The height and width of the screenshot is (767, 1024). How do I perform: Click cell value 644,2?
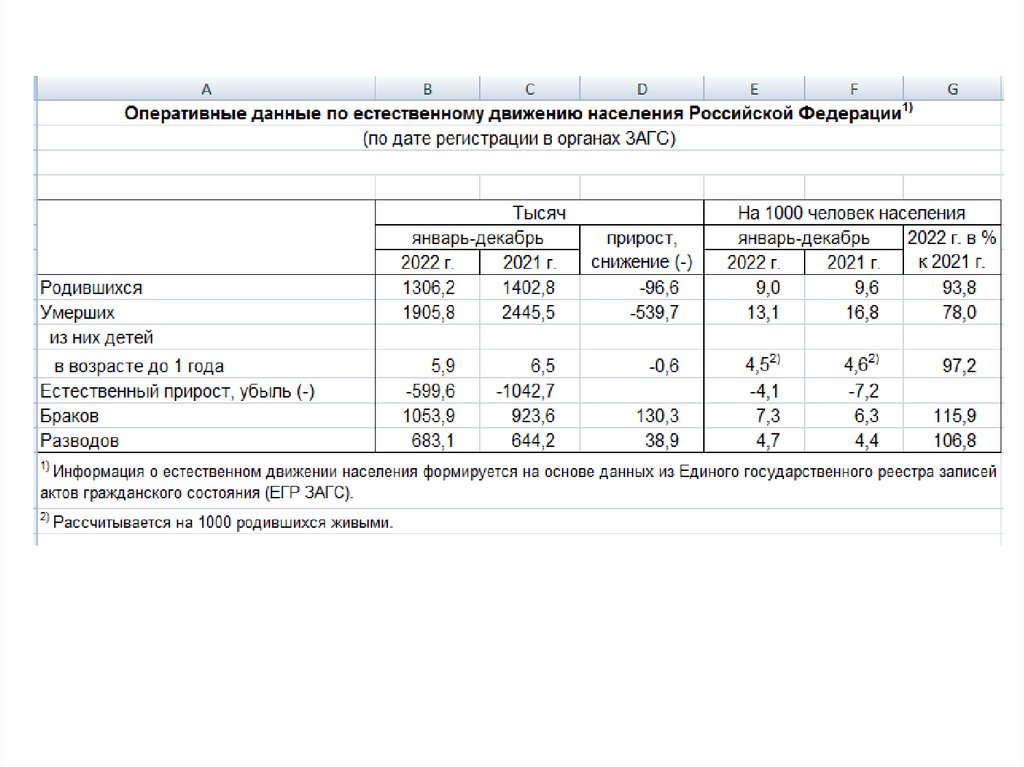(533, 441)
